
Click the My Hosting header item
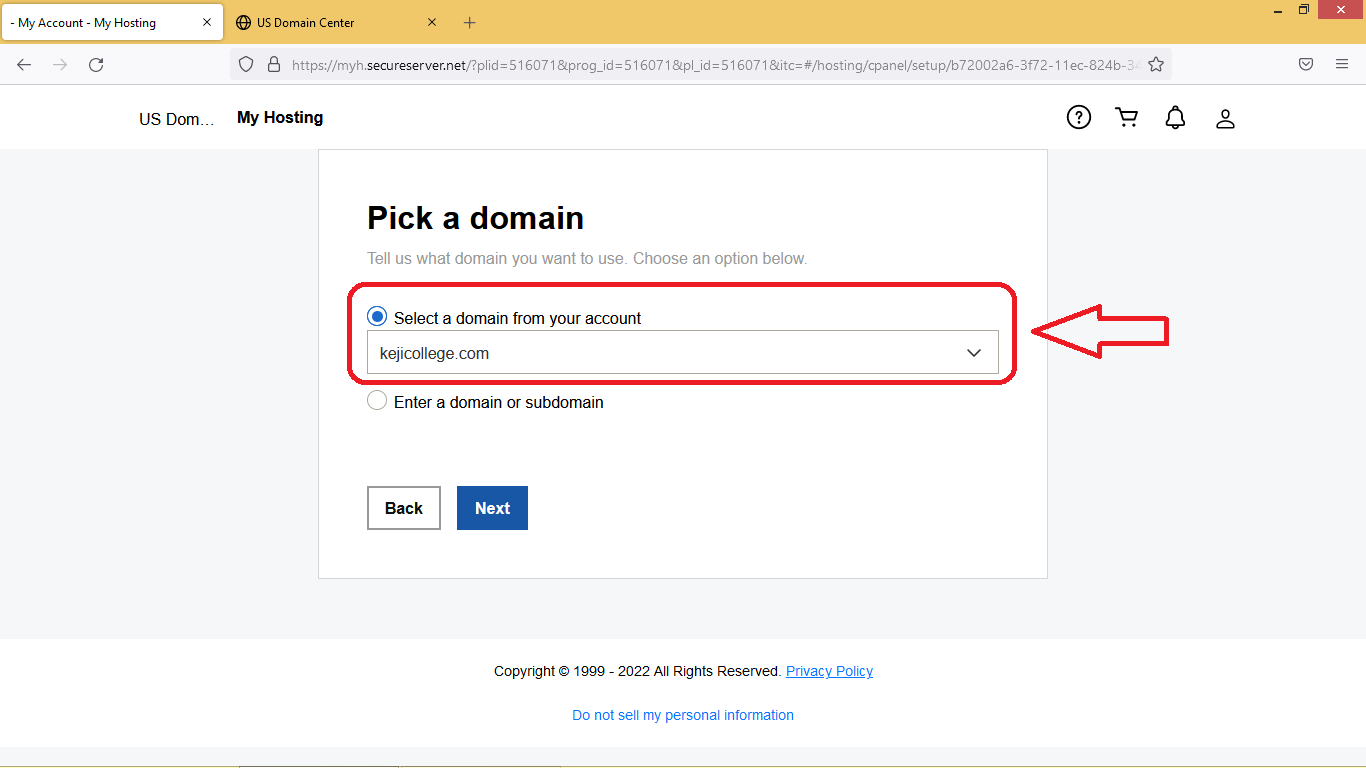coord(280,118)
